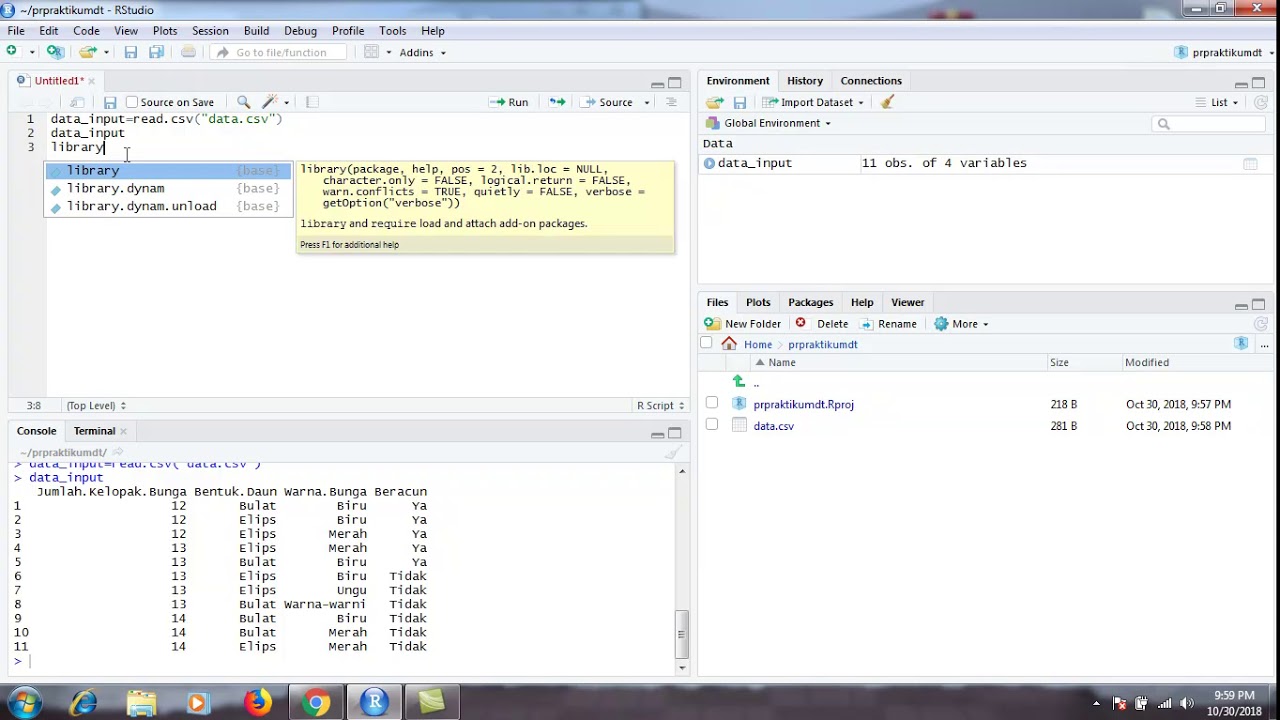Click the console clear broom icon

click(673, 452)
